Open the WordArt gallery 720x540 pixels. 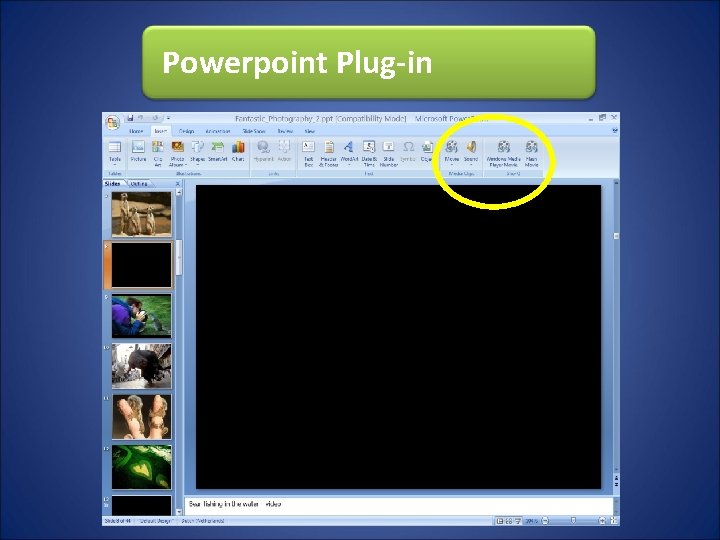349,154
